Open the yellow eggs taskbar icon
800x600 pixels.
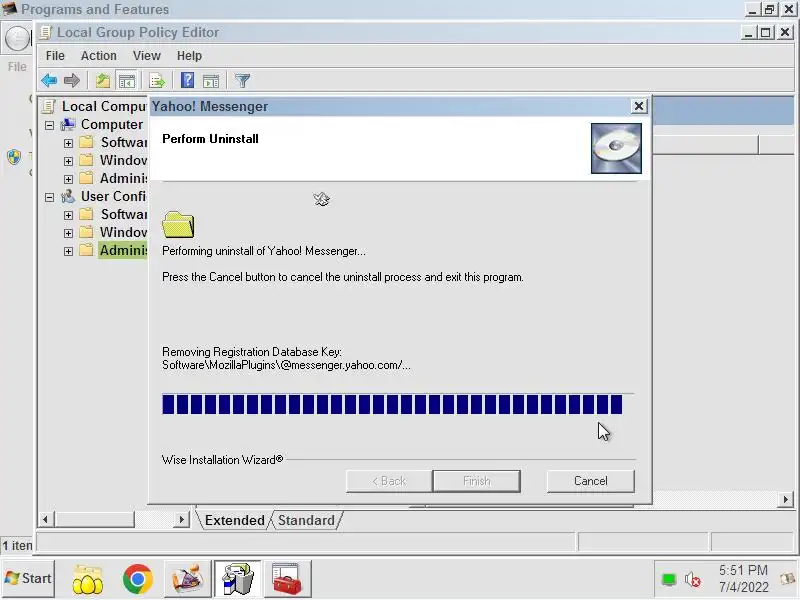point(88,579)
